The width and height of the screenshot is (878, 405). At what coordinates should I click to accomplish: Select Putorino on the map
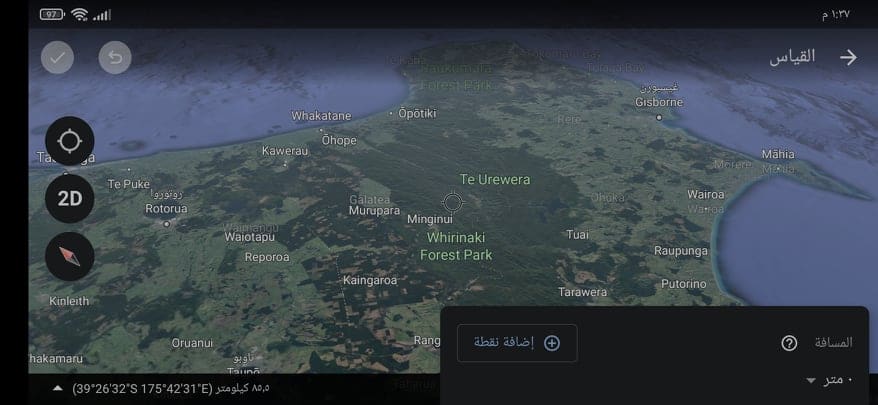tap(684, 284)
